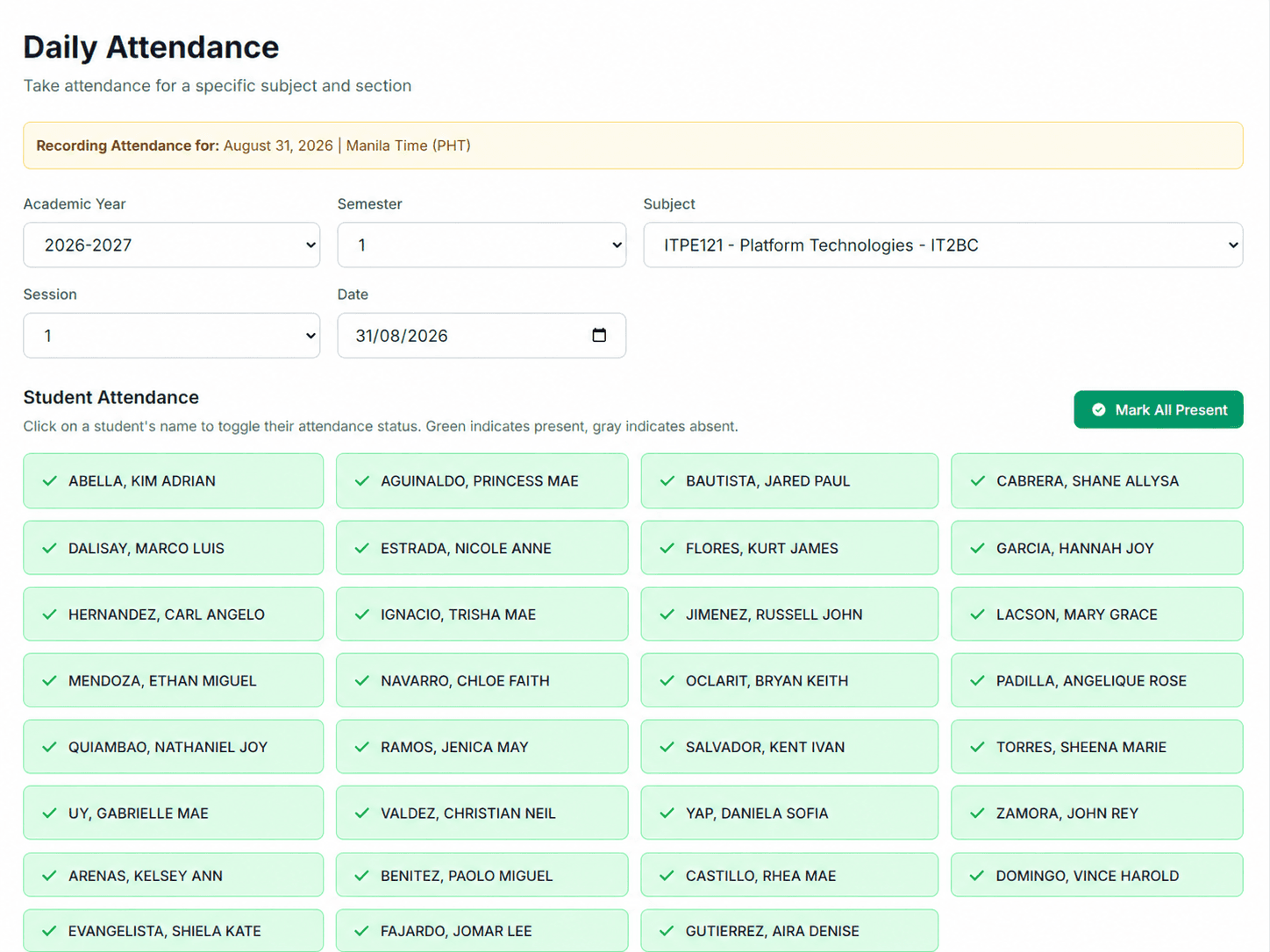Toggle FLORES, KURT JAMES attendance status

[x=789, y=548]
